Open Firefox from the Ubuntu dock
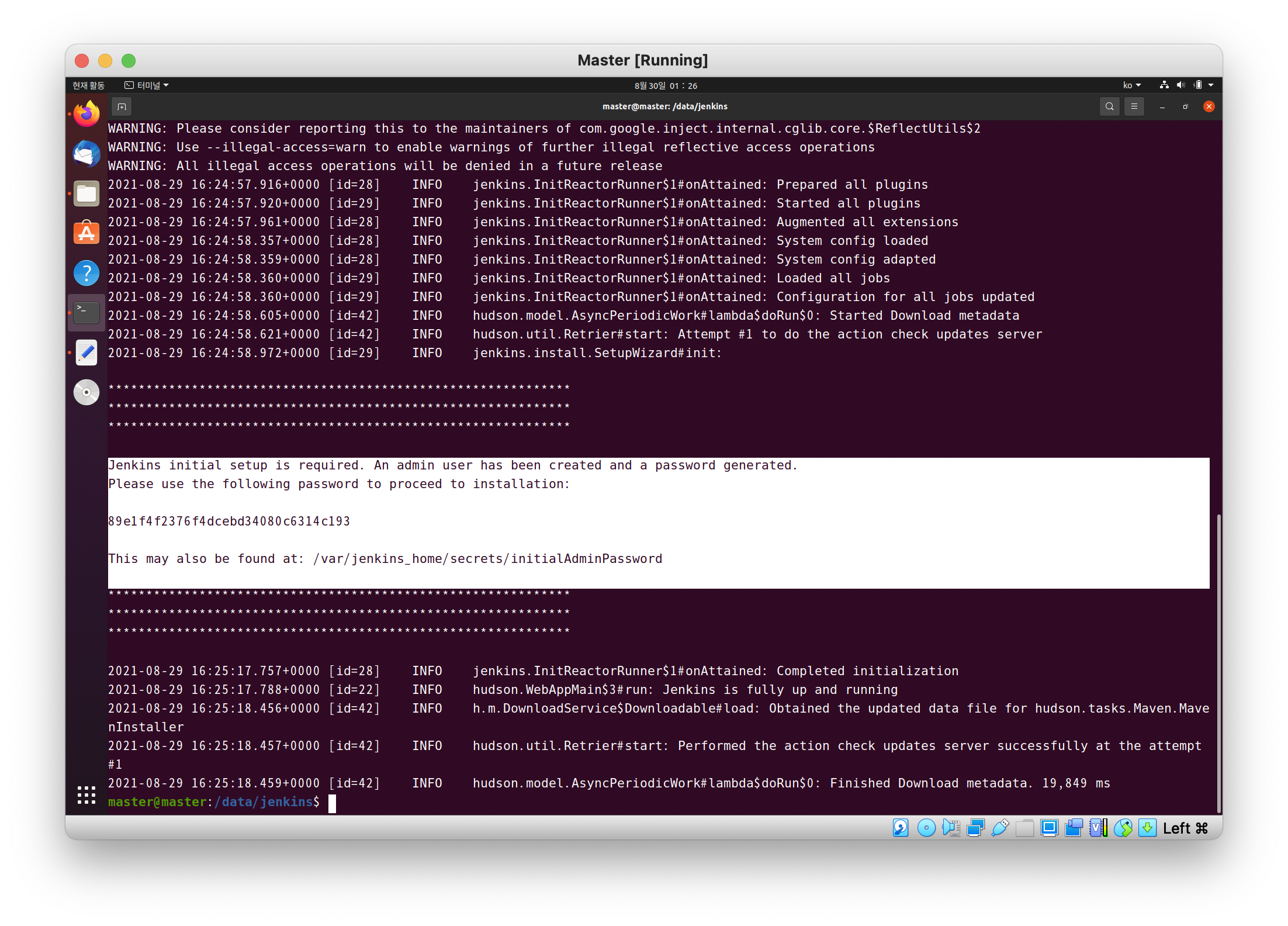The image size is (1288, 926). [x=86, y=114]
